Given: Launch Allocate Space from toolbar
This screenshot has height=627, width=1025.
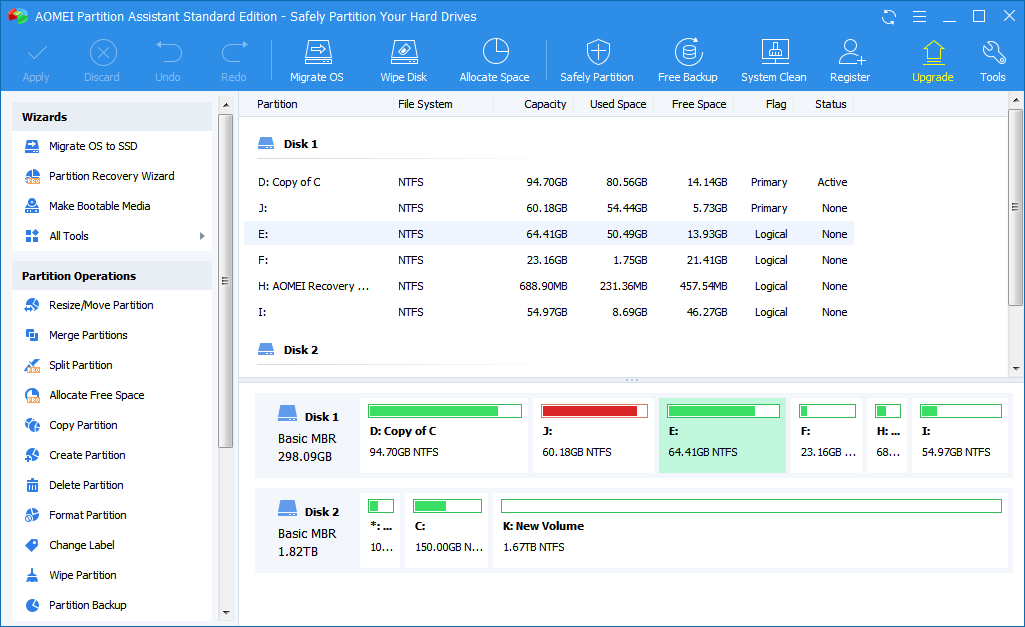Looking at the screenshot, I should (495, 61).
